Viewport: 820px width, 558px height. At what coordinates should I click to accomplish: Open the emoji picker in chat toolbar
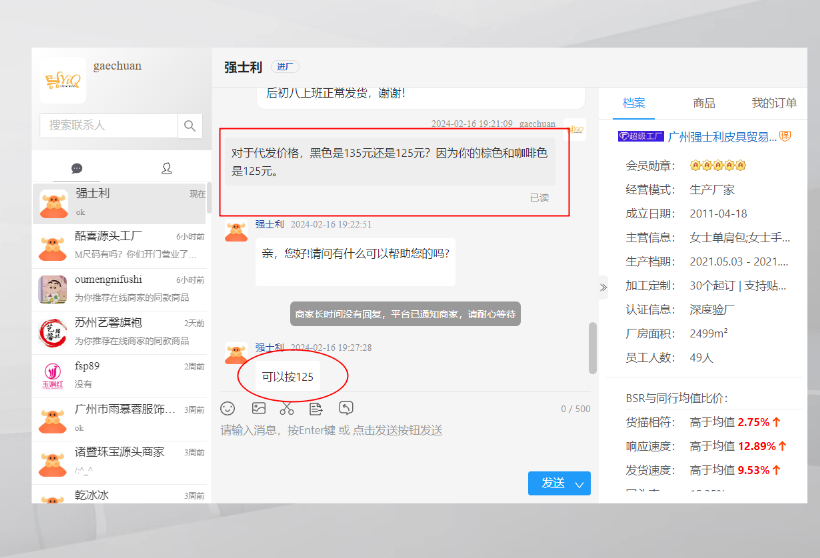pyautogui.click(x=227, y=408)
